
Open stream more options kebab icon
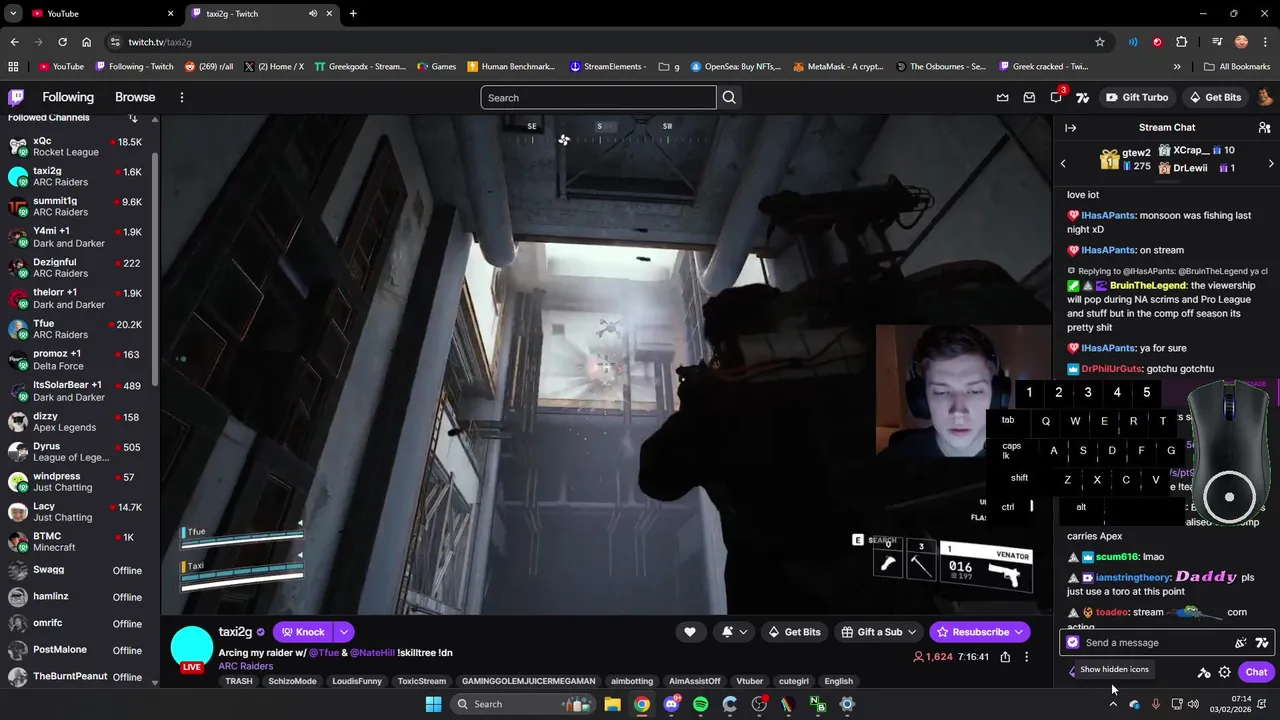click(1026, 657)
